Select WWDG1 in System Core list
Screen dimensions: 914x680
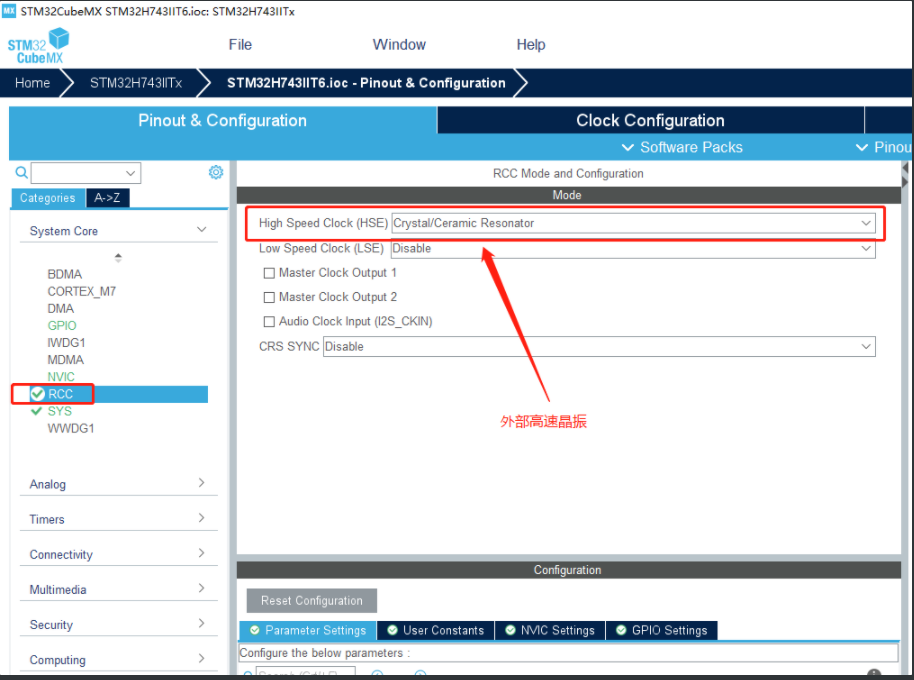click(71, 429)
